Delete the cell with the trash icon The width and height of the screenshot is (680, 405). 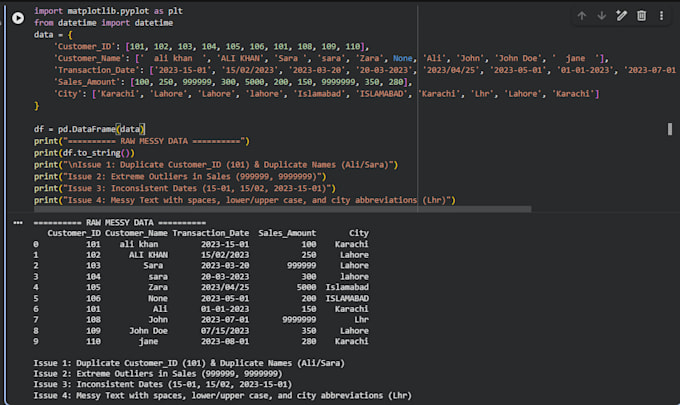(x=641, y=16)
